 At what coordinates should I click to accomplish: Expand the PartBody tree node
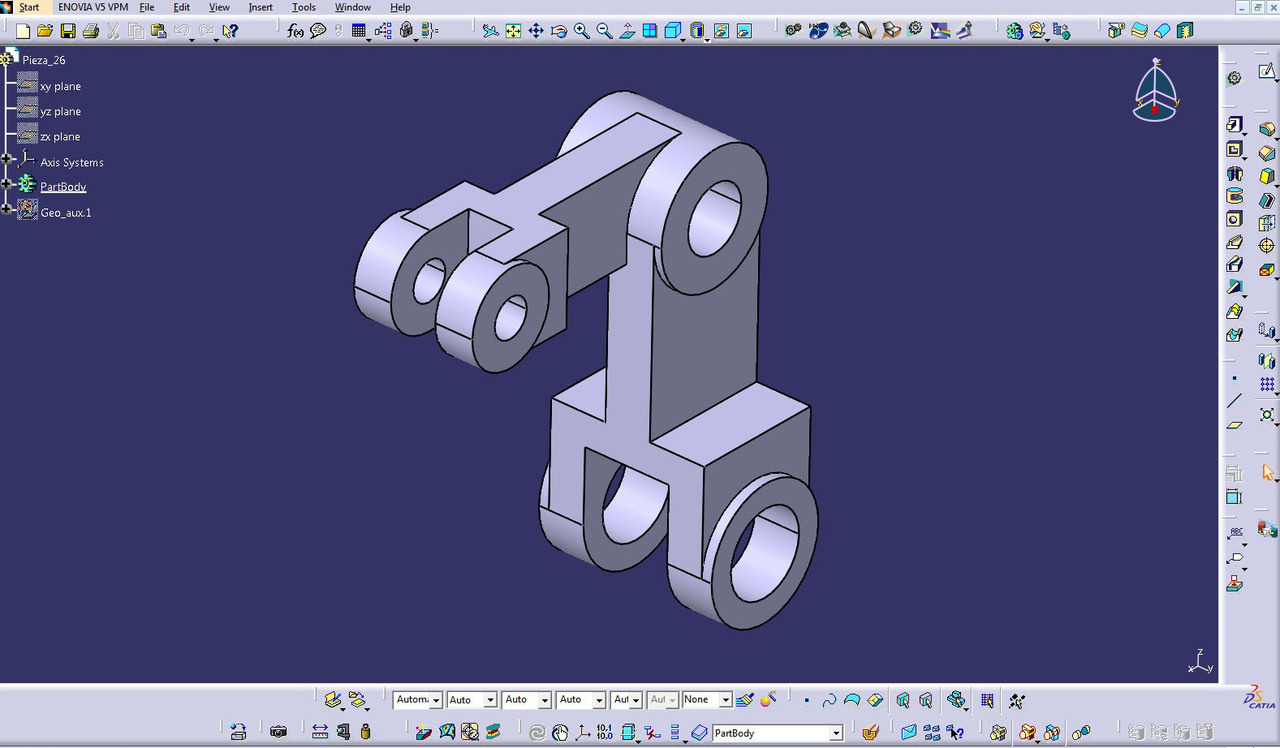[x=7, y=184]
